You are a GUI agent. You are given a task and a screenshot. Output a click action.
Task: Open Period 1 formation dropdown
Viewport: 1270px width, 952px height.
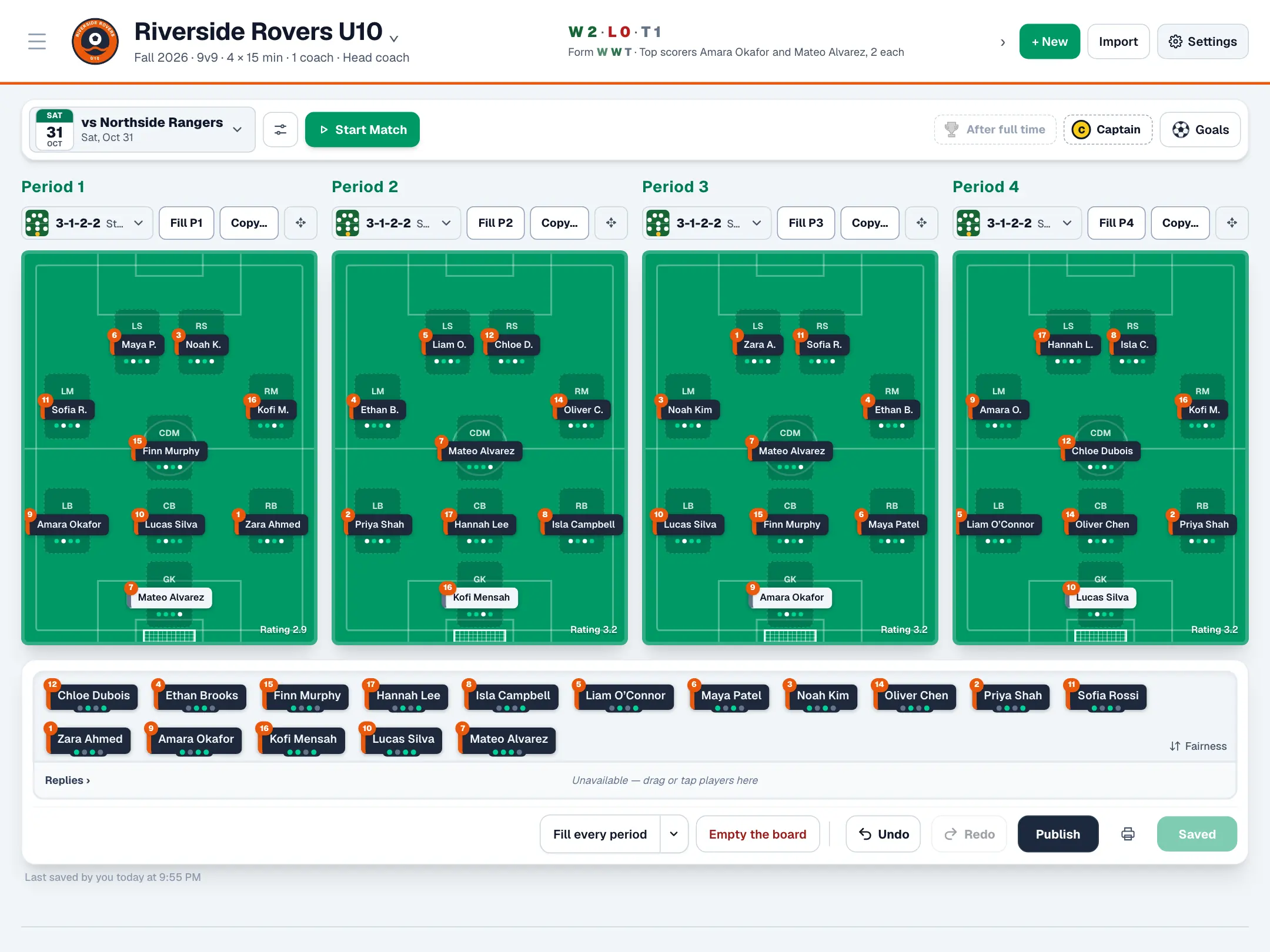click(88, 223)
